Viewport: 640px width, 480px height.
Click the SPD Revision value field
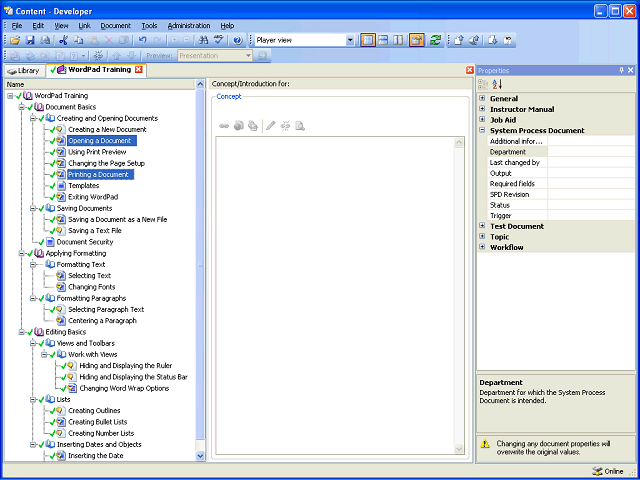point(591,194)
